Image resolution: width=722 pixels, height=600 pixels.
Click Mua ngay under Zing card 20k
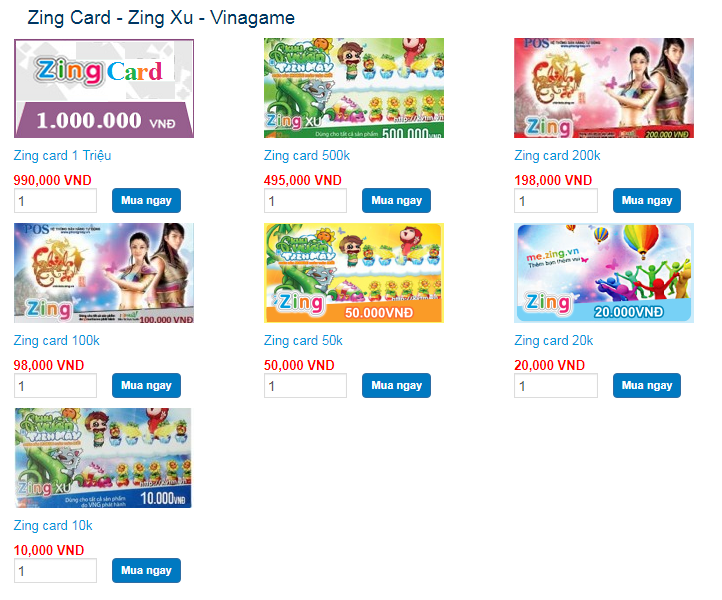646,385
